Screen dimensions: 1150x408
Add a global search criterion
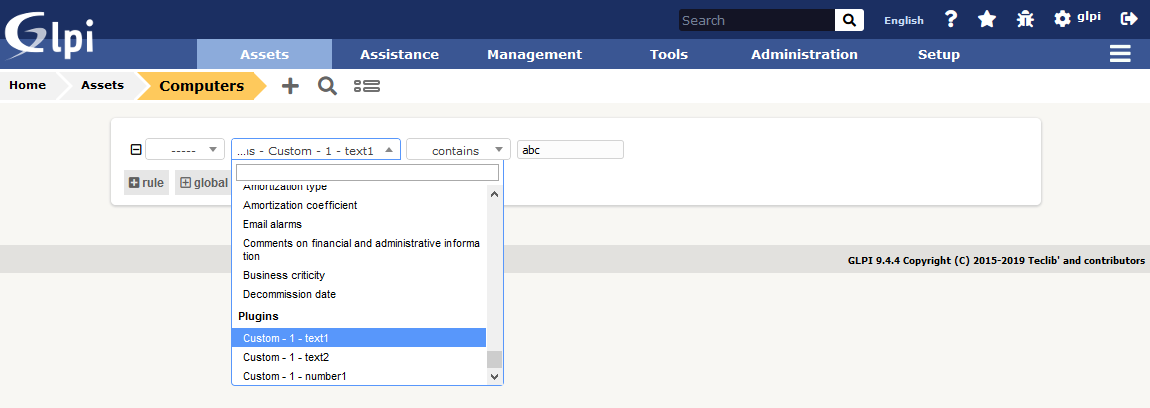point(203,183)
